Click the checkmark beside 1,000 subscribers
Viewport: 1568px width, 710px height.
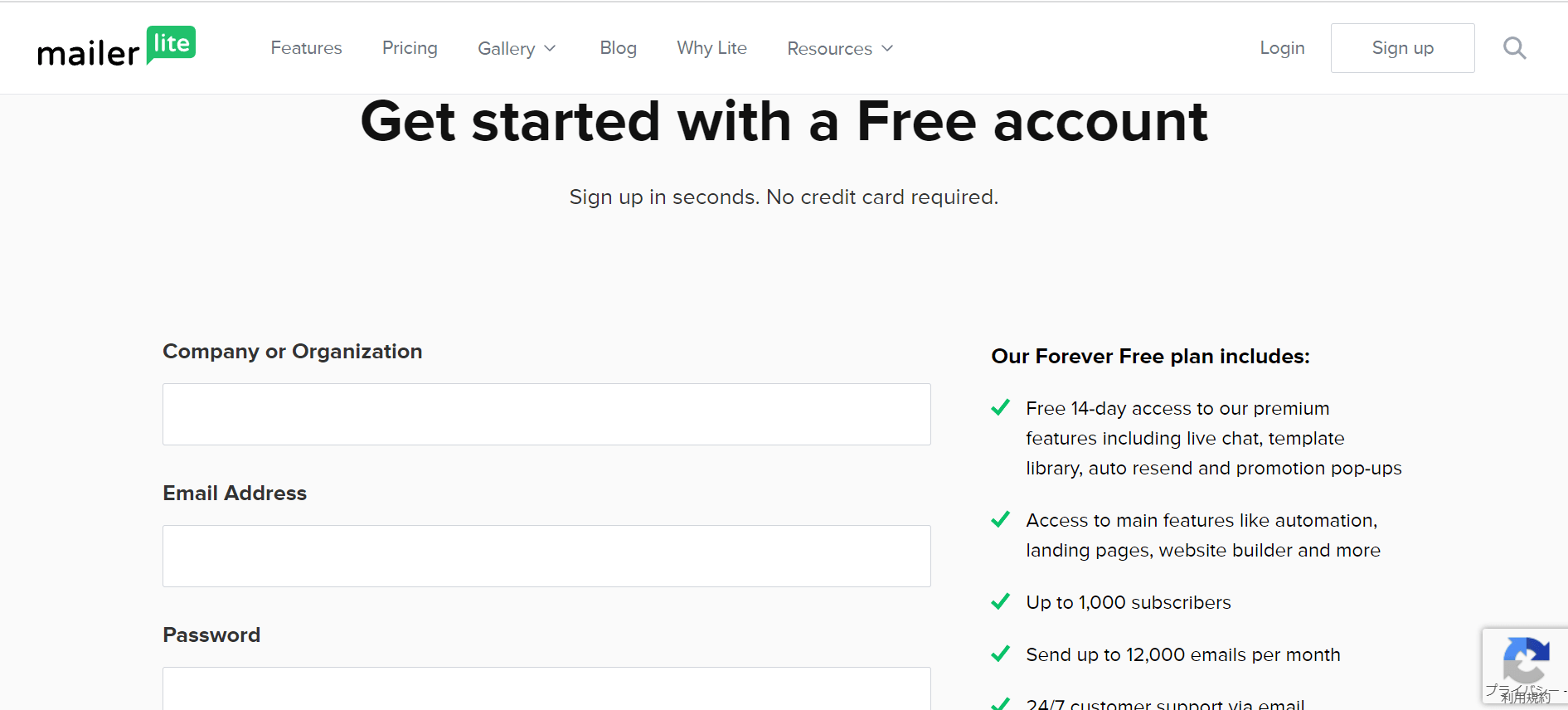(x=1001, y=601)
